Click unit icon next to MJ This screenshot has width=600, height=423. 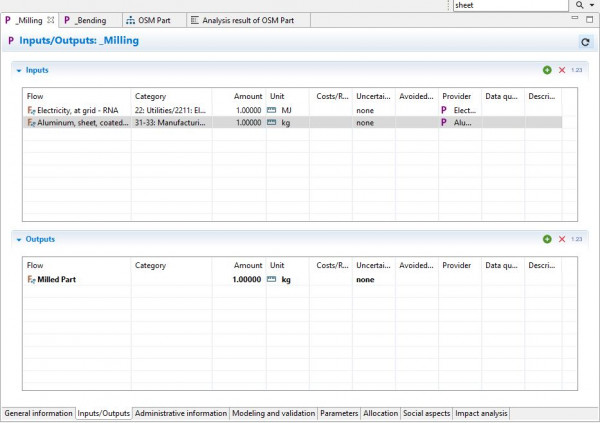pos(271,110)
